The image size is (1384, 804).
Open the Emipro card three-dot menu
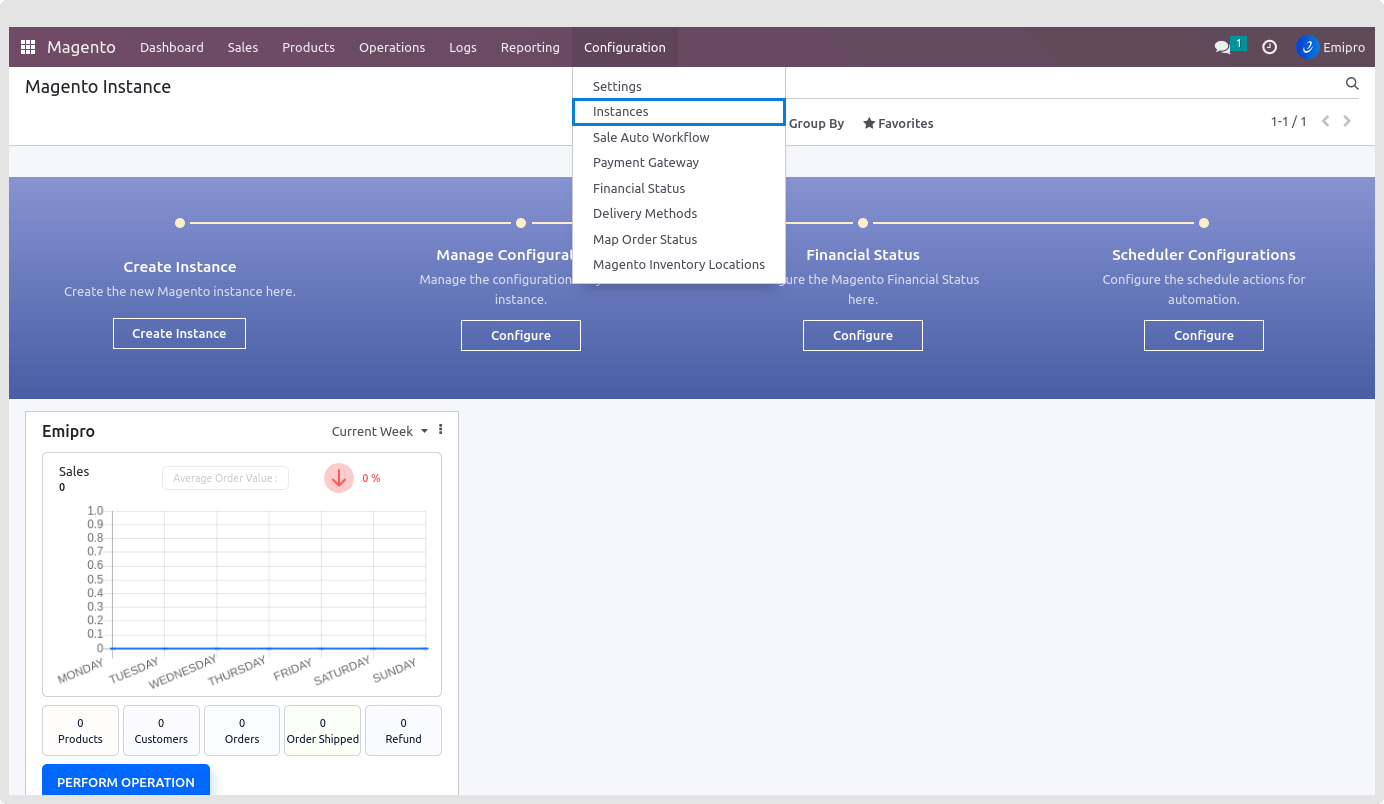(x=440, y=430)
